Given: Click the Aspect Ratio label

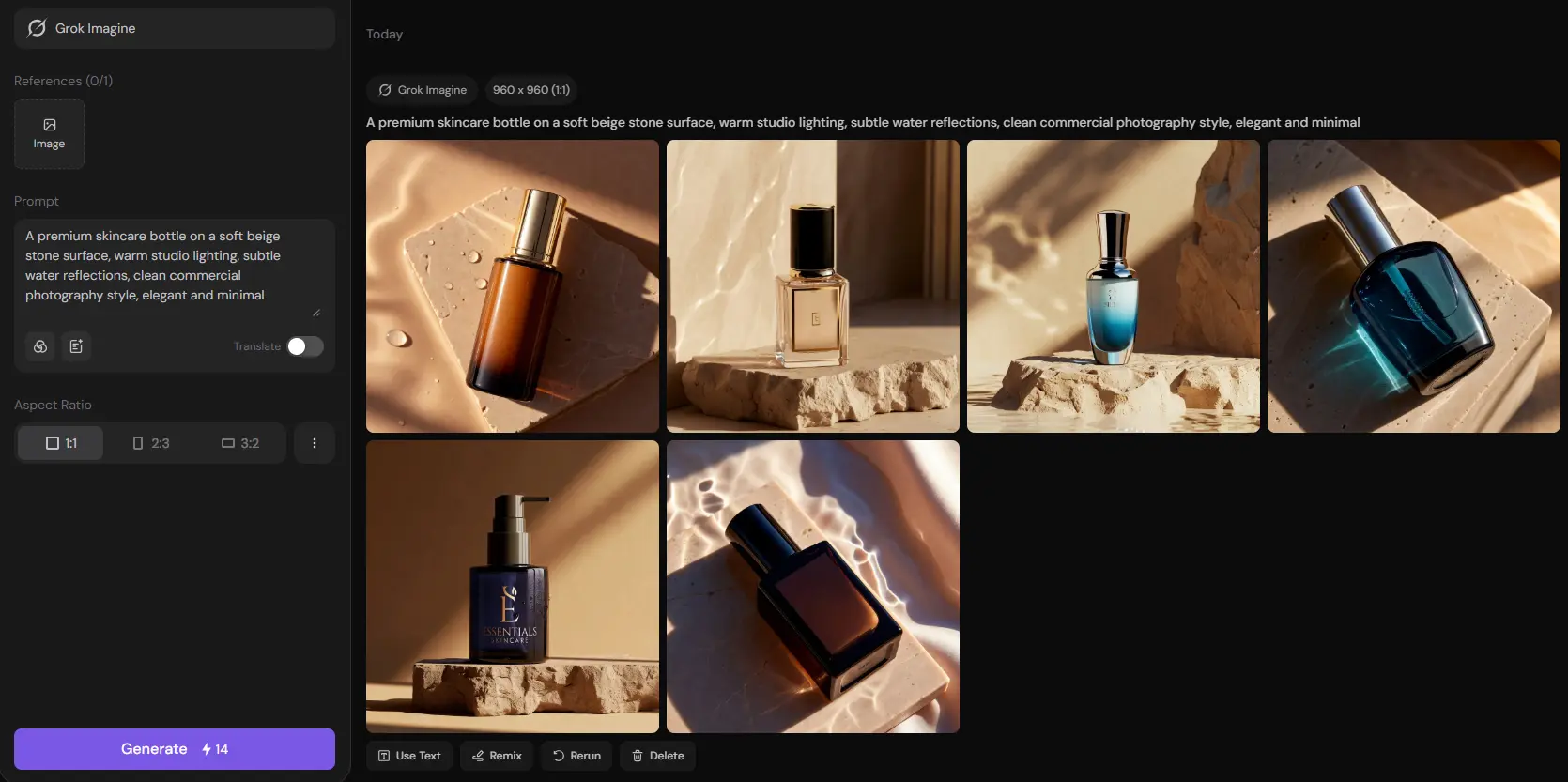Looking at the screenshot, I should click(53, 405).
